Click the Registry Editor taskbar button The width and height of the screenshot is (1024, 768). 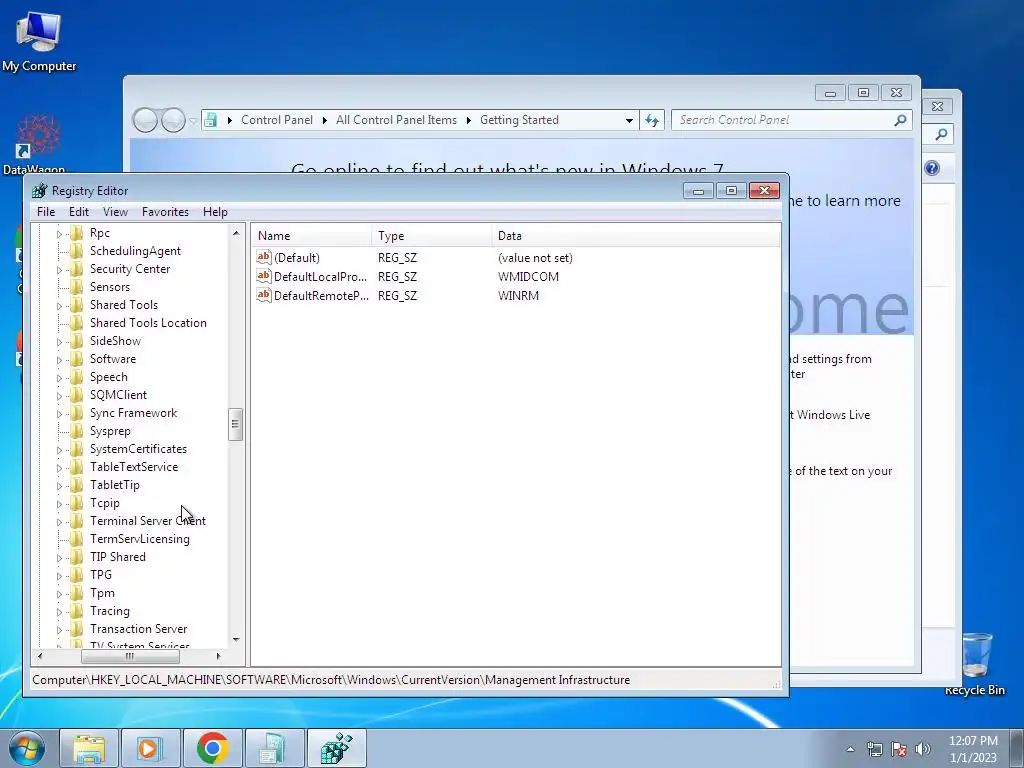click(336, 748)
